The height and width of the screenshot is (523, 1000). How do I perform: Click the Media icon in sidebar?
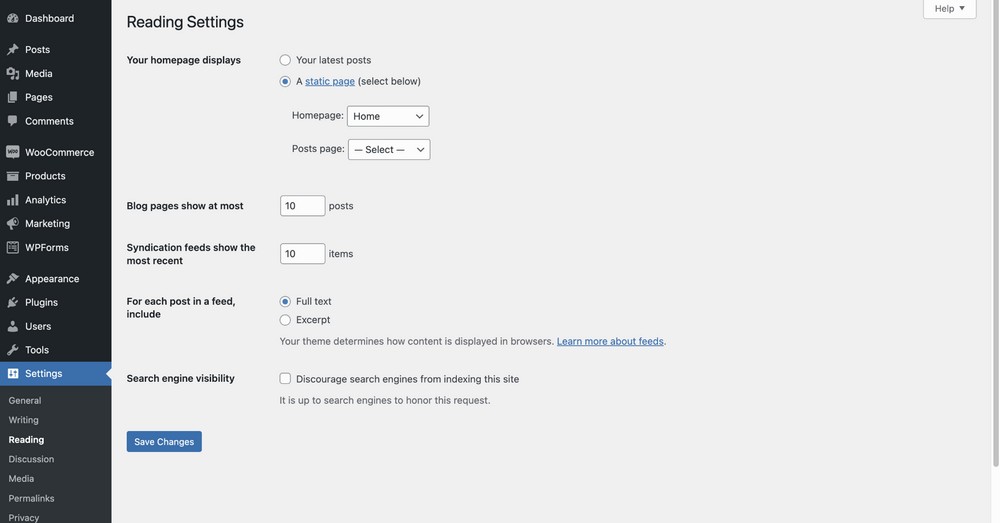click(x=12, y=73)
